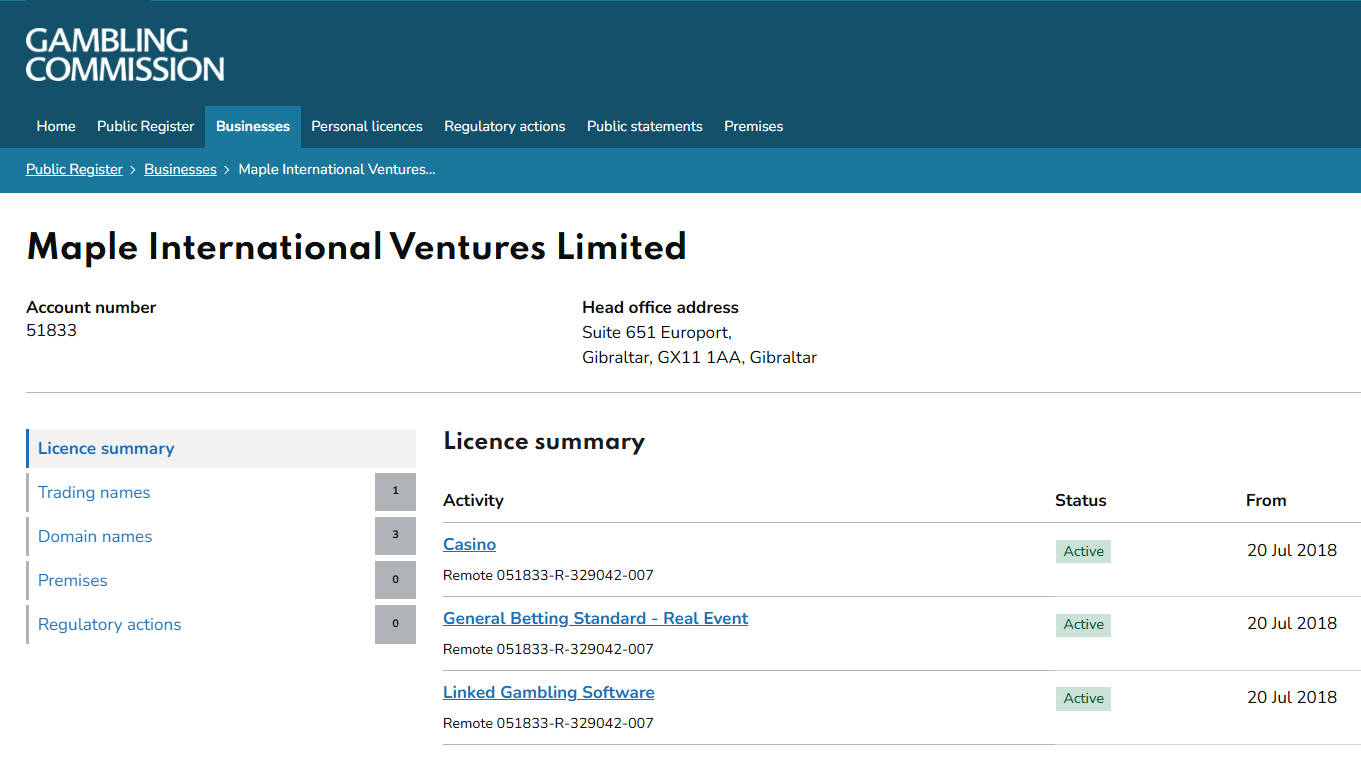
Task: Open Regulatory actions in top navigation
Action: 505,126
